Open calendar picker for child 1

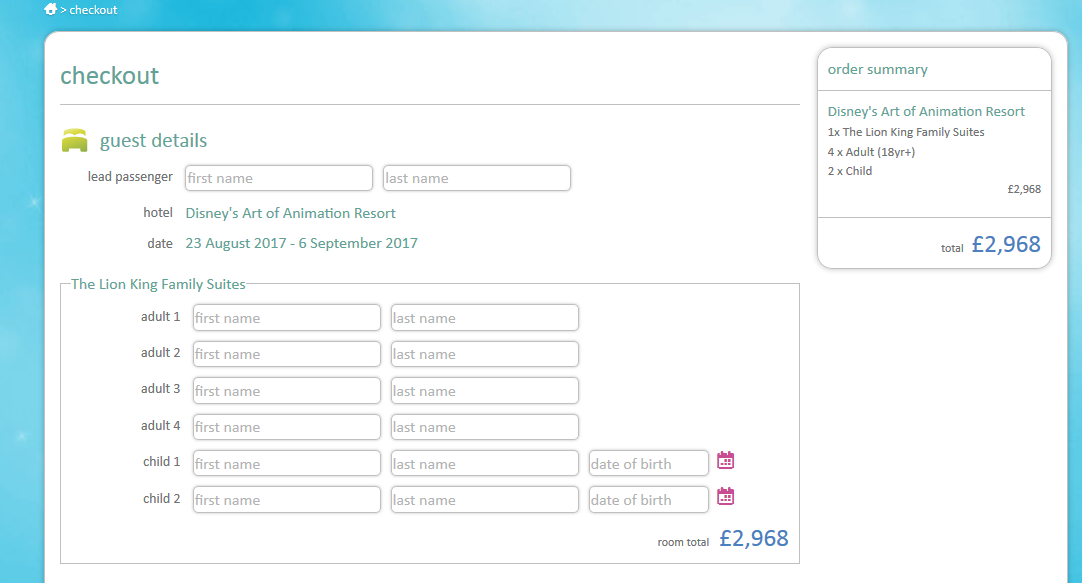point(726,461)
